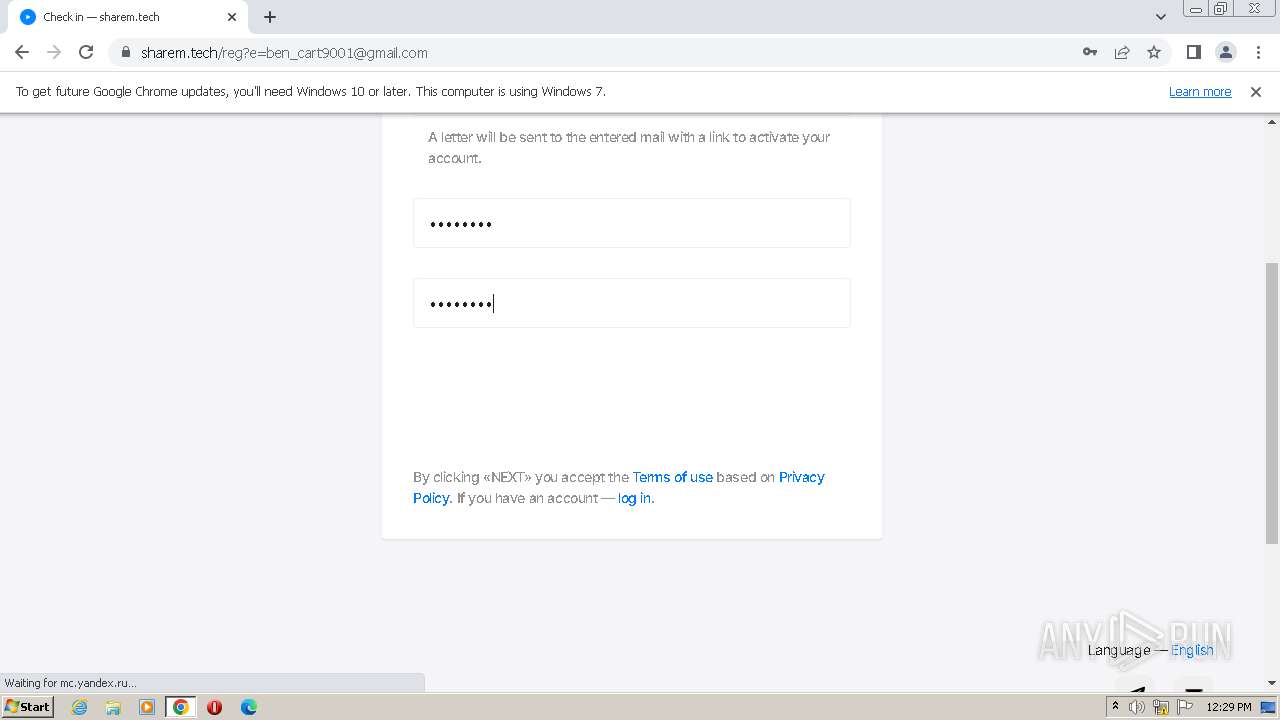Select Chrome in the taskbar
This screenshot has width=1280, height=720.
(181, 707)
